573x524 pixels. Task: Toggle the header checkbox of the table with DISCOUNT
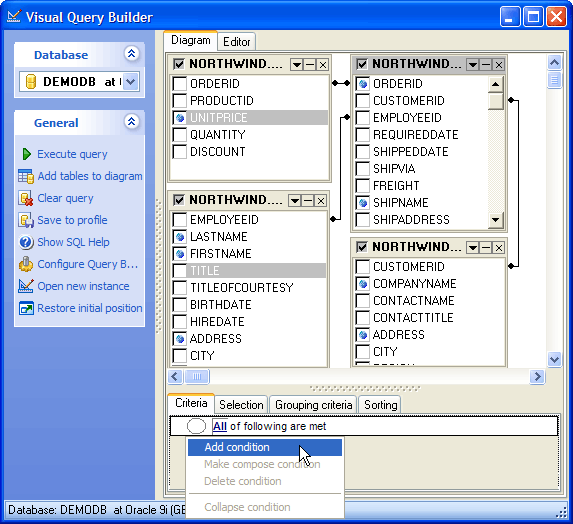tap(179, 64)
